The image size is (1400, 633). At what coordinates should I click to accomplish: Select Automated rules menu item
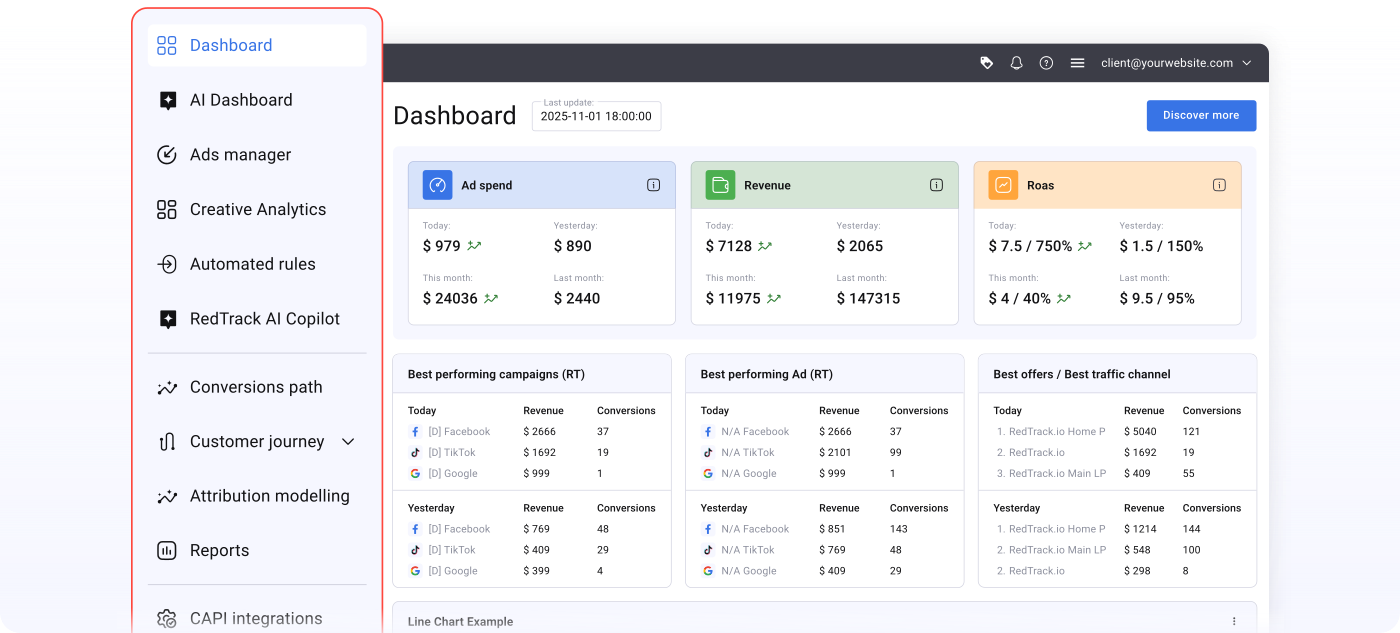(252, 264)
